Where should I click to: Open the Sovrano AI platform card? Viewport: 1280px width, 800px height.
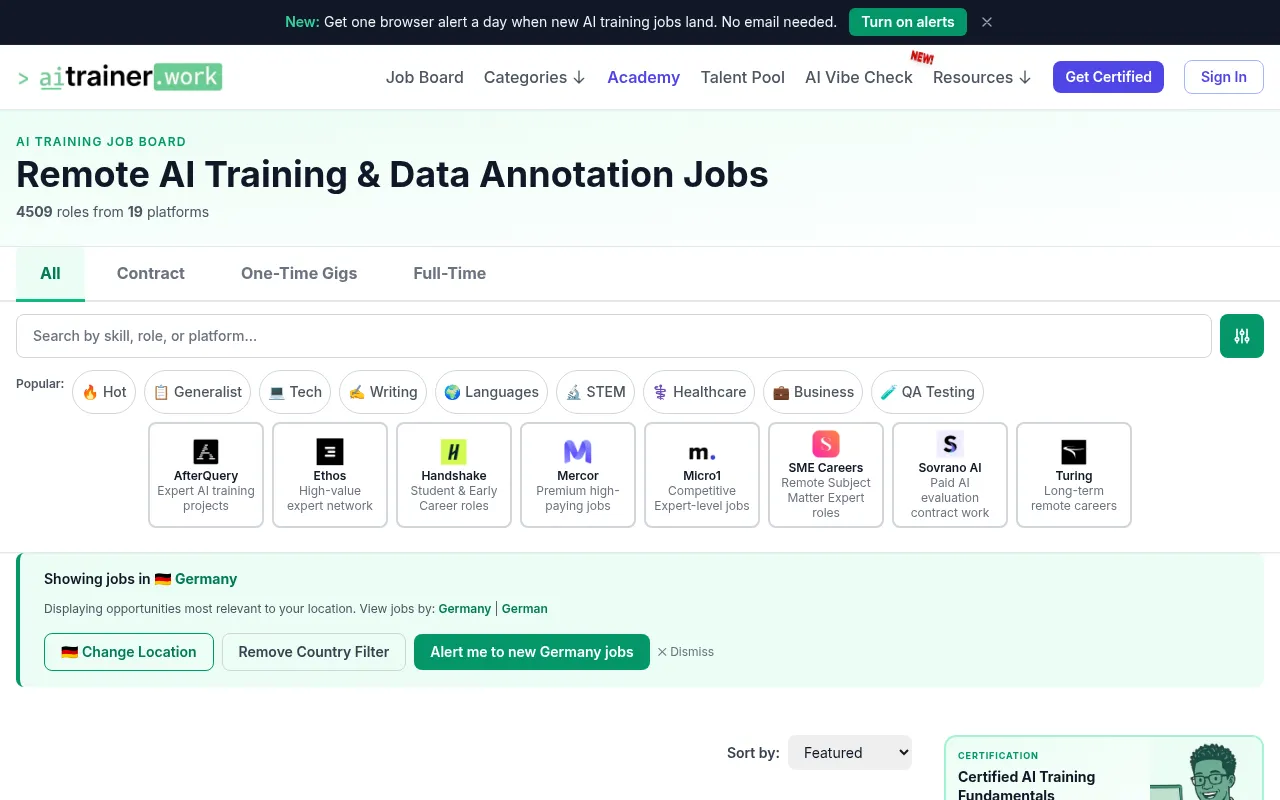tap(950, 475)
